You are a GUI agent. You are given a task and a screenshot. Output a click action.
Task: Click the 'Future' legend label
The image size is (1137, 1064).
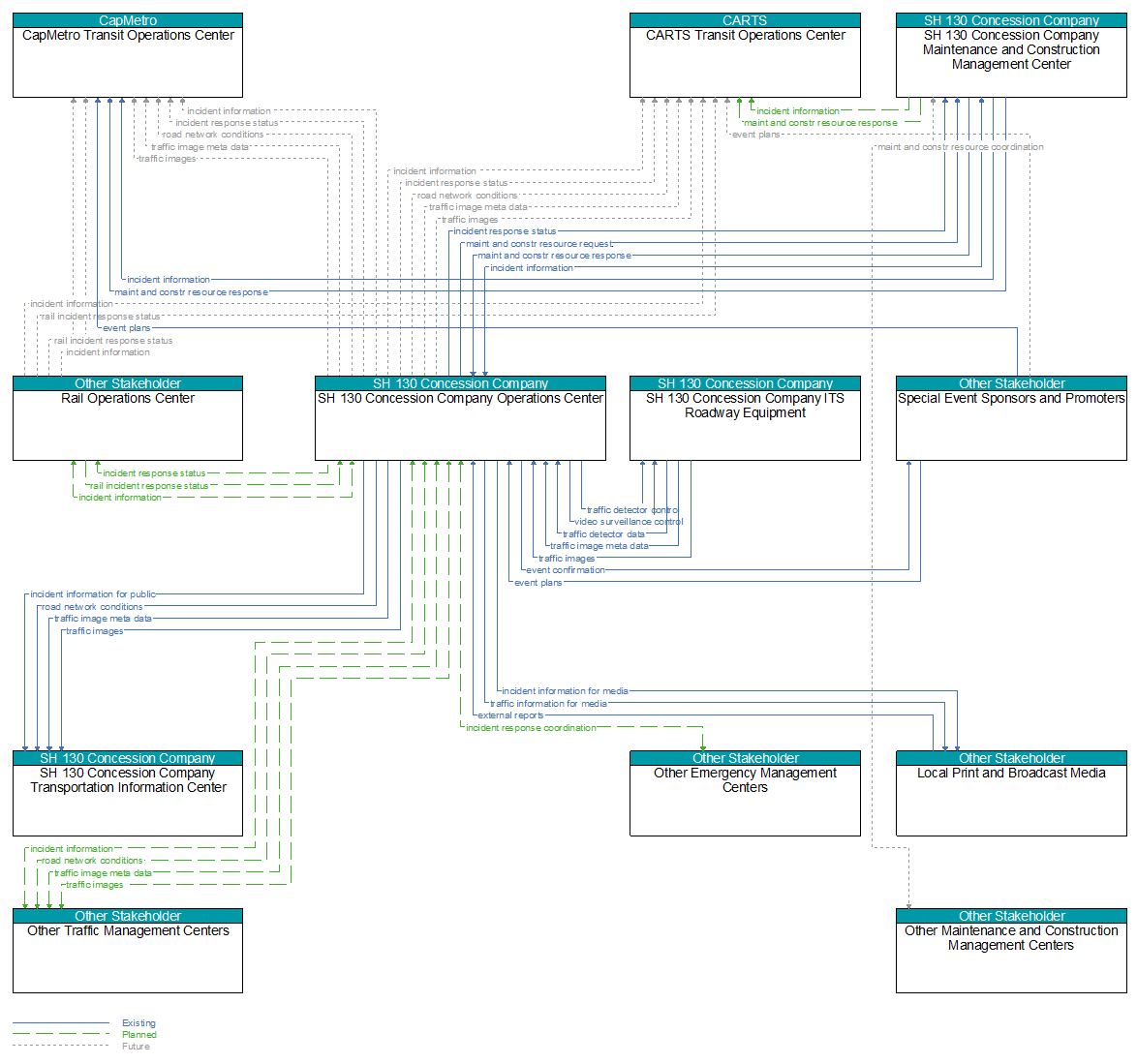pyautogui.click(x=137, y=1047)
